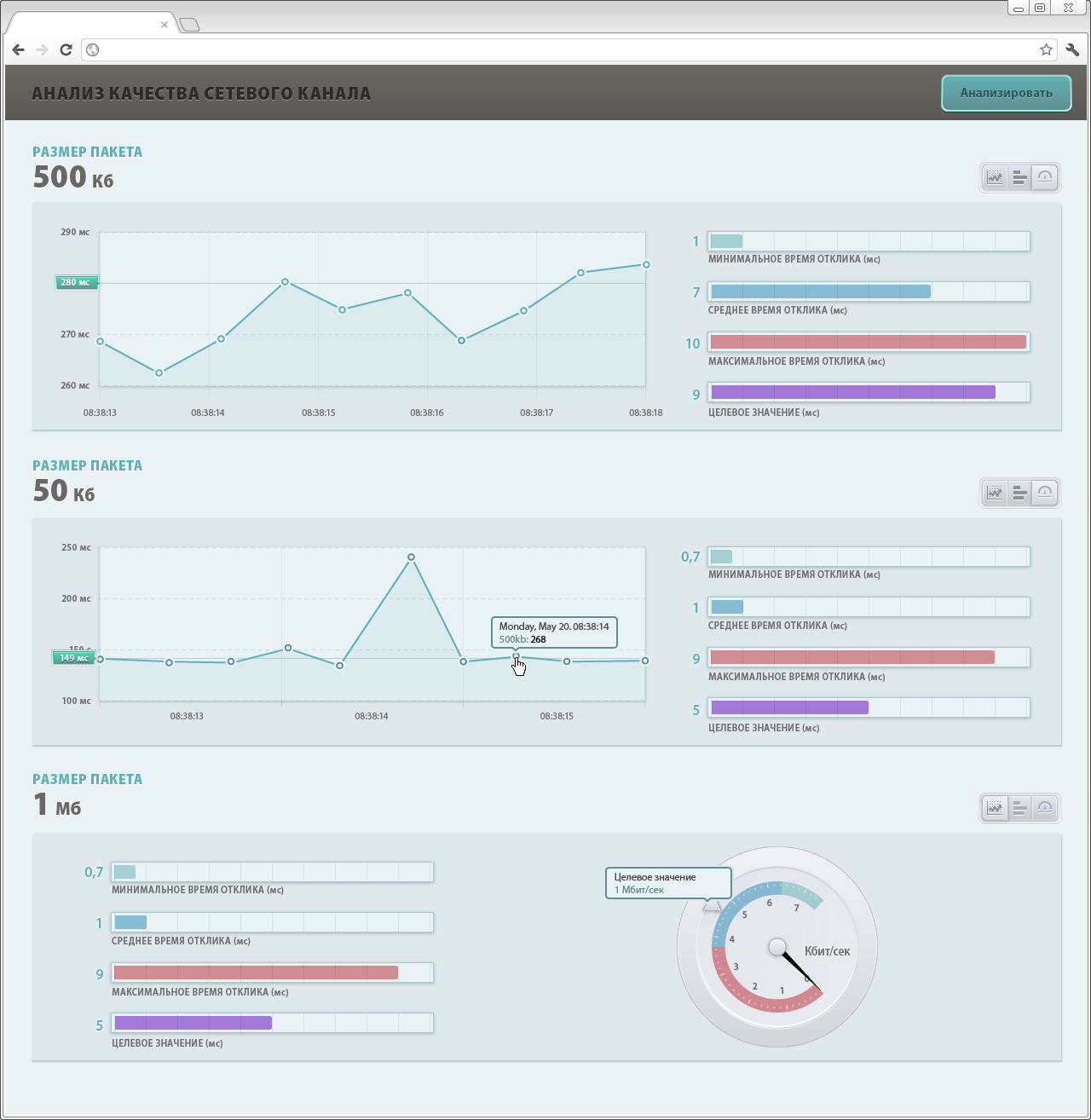Show line chart for 1 Мб packet
Image resolution: width=1091 pixels, height=1120 pixels.
pos(995,808)
